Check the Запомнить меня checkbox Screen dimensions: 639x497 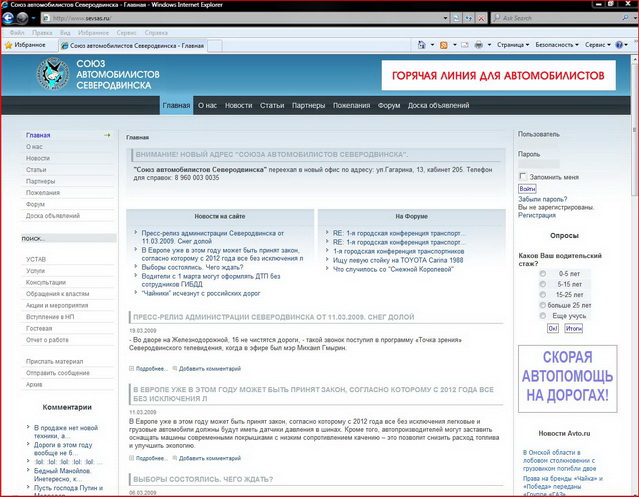tap(522, 176)
